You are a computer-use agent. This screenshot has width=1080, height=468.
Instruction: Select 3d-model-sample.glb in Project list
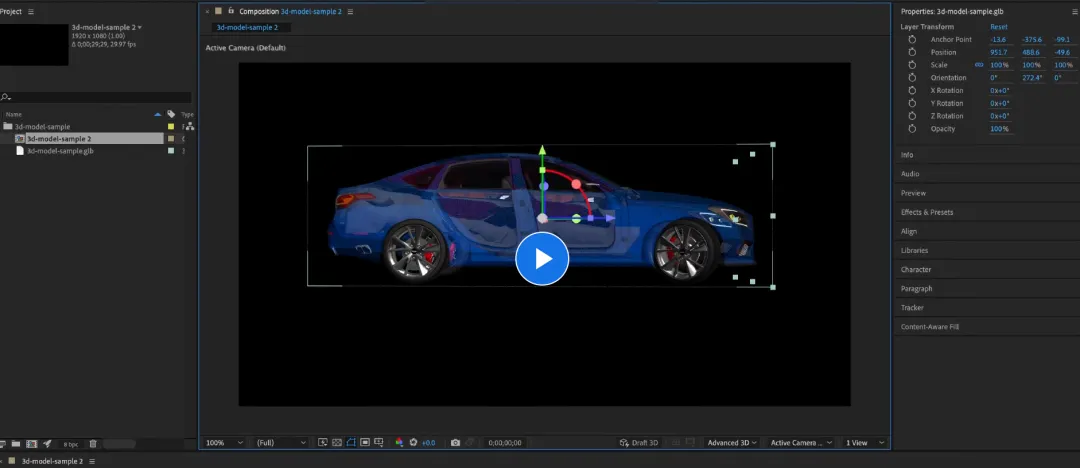(x=60, y=151)
